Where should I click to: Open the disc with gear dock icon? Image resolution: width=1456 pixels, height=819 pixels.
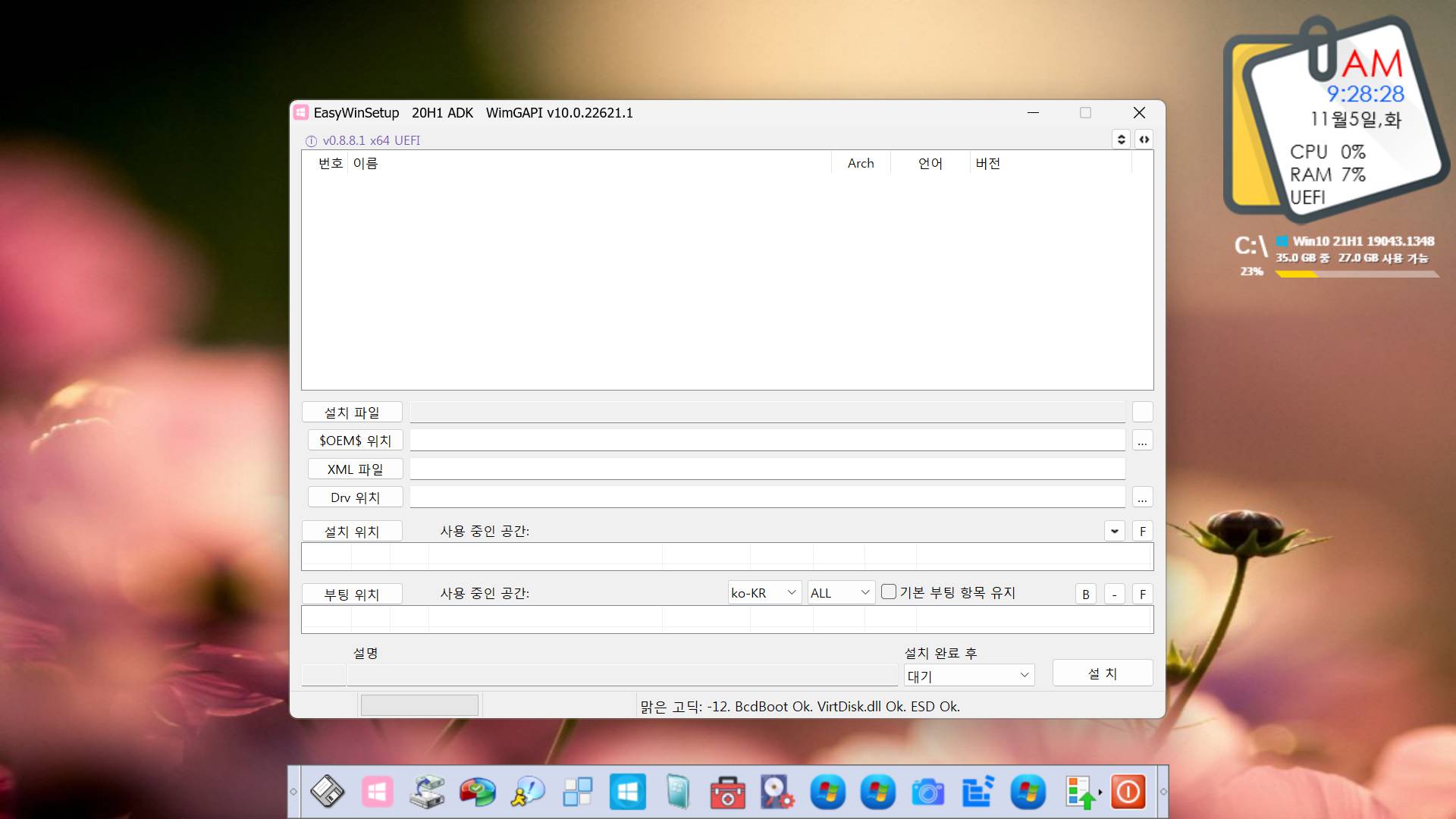coord(777,792)
